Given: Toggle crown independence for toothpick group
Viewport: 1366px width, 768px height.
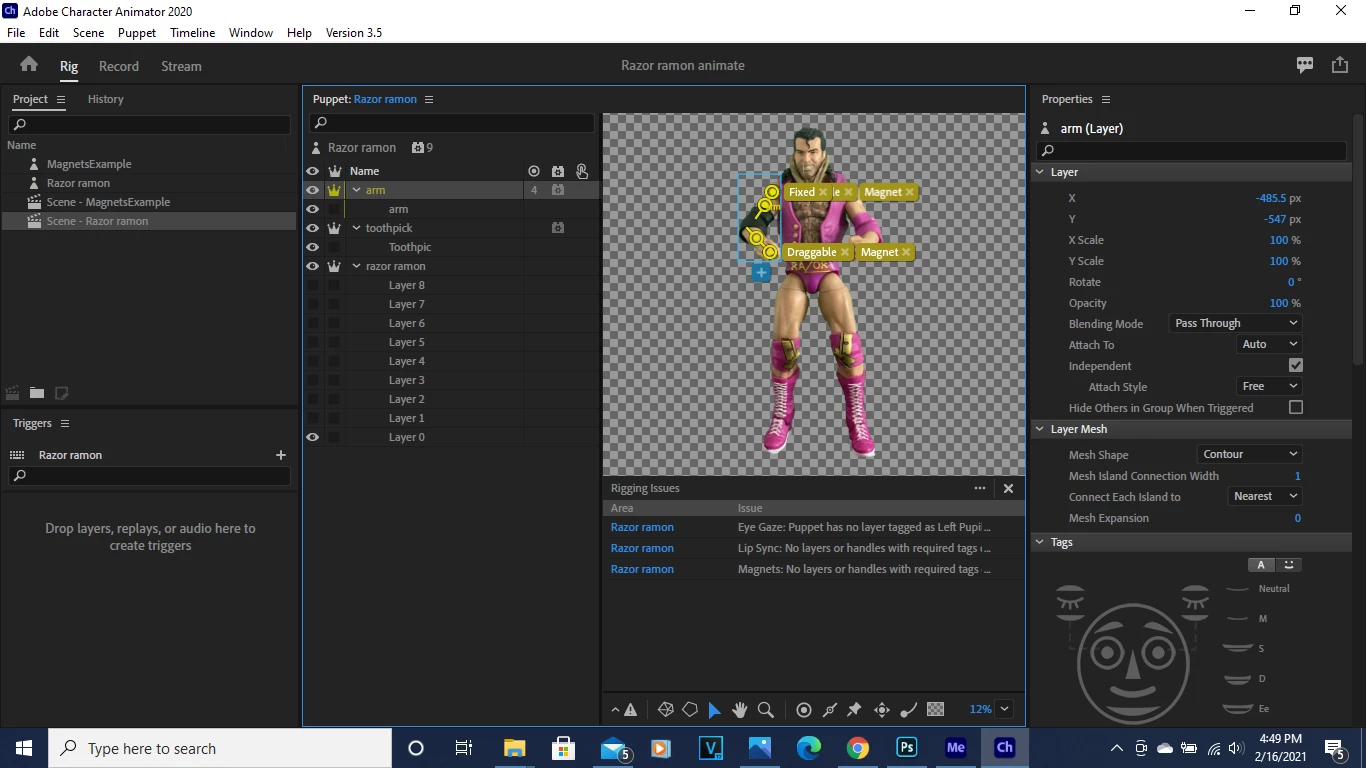Looking at the screenshot, I should (334, 228).
